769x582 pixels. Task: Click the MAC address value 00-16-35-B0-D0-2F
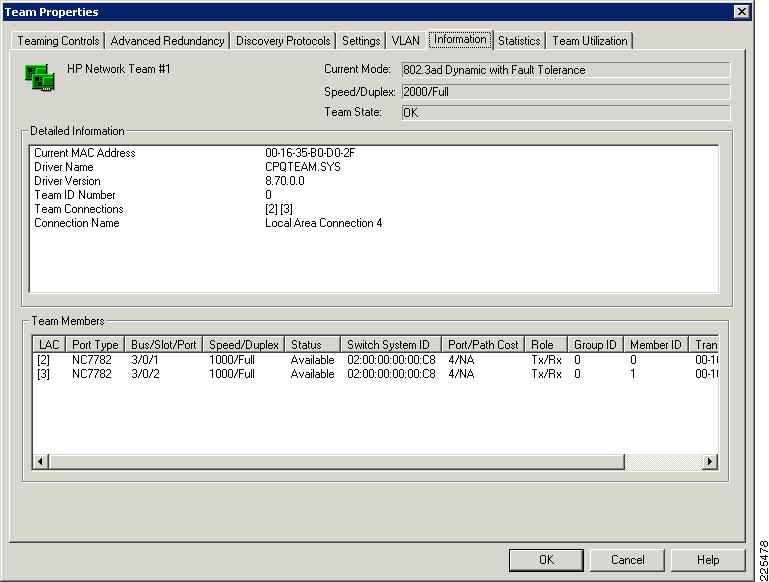(x=310, y=152)
